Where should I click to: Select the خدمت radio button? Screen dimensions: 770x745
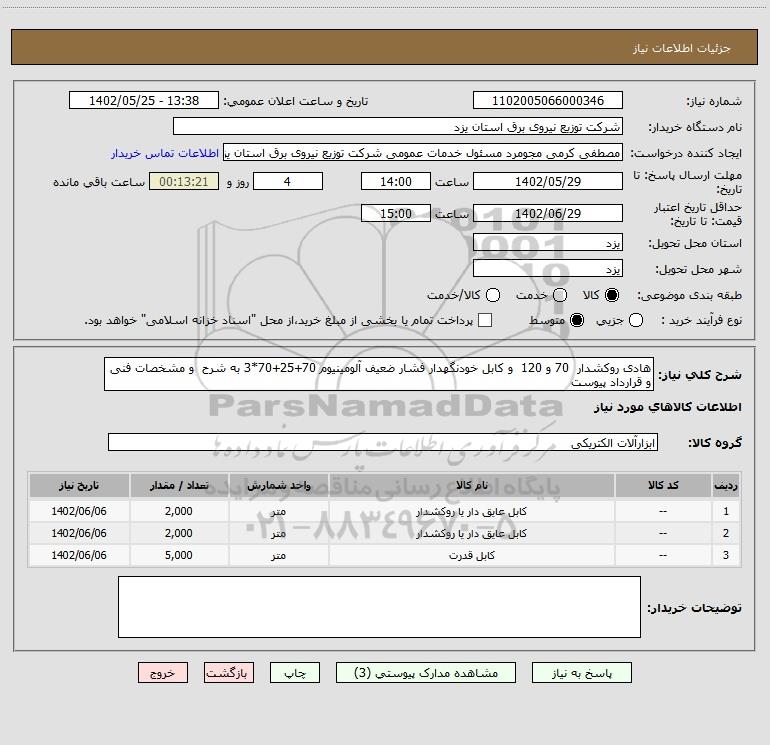click(560, 295)
